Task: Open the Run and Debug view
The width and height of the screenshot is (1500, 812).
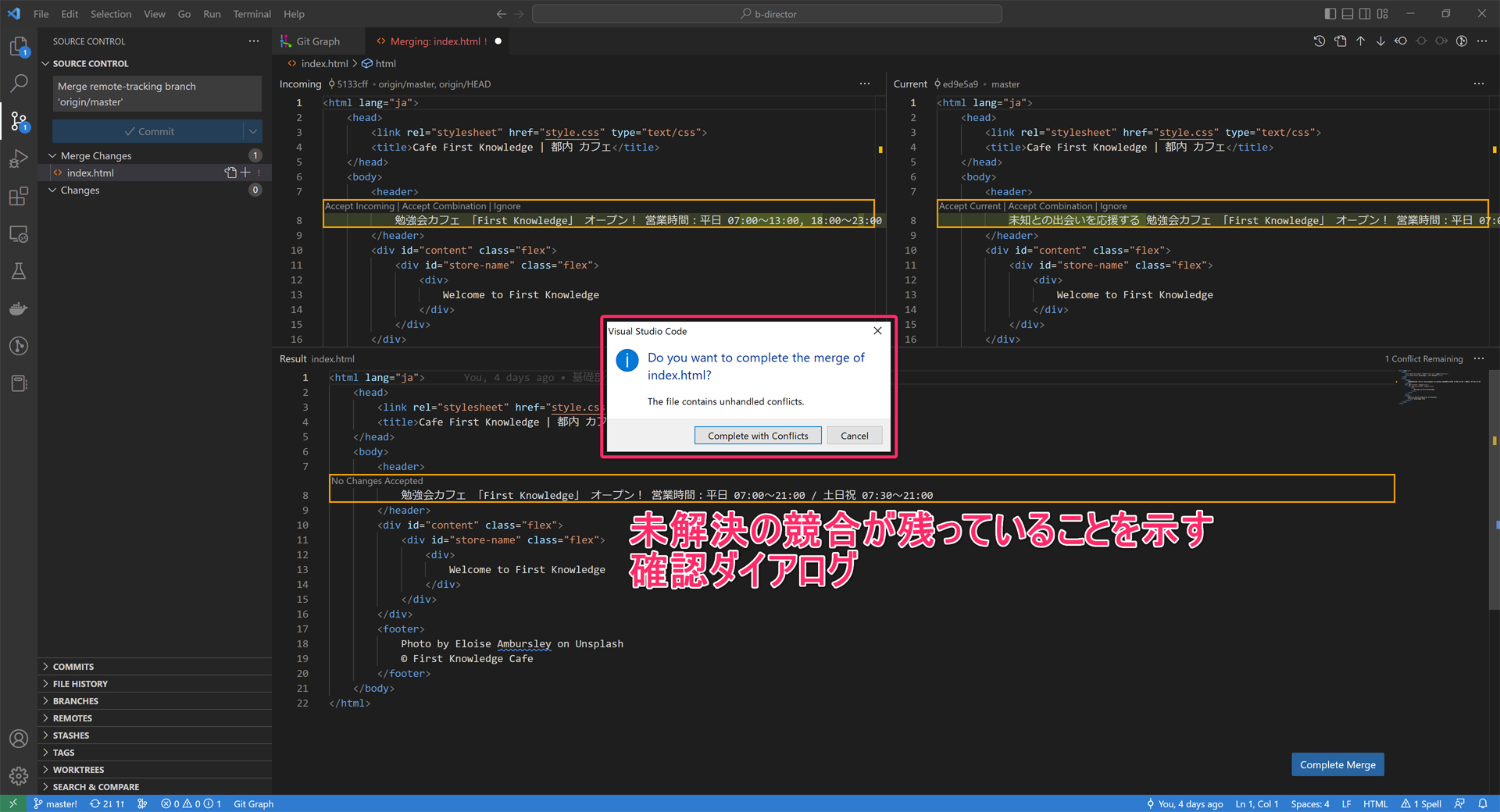Action: tap(19, 158)
